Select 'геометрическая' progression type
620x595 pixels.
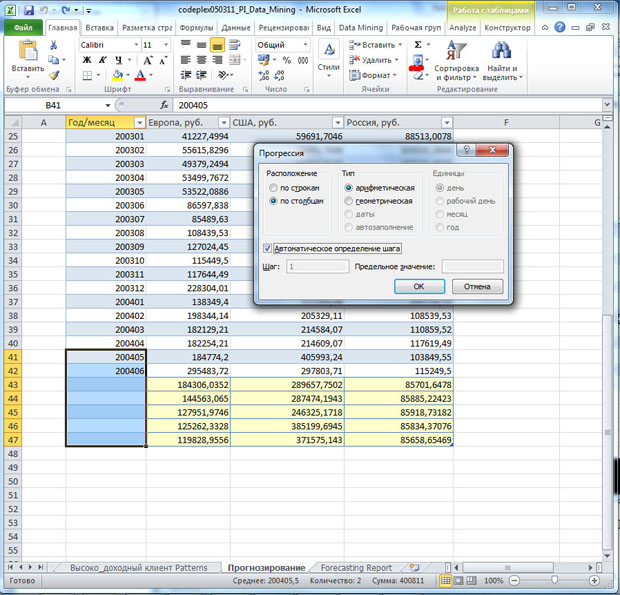pyautogui.click(x=348, y=201)
